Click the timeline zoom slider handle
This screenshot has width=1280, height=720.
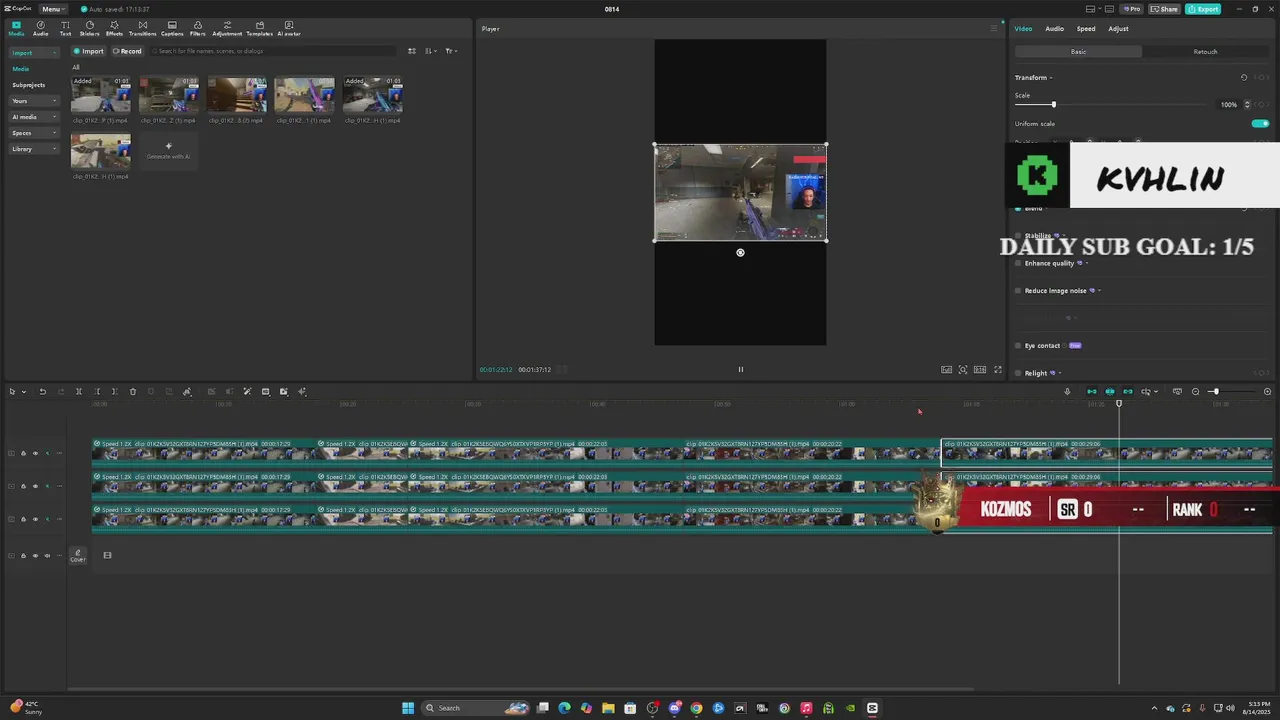coord(1215,392)
